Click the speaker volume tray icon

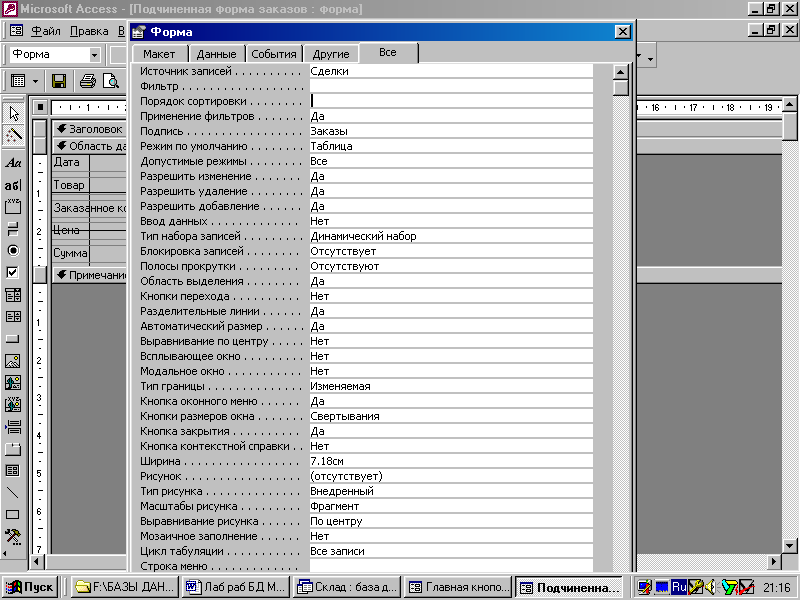(x=710, y=587)
